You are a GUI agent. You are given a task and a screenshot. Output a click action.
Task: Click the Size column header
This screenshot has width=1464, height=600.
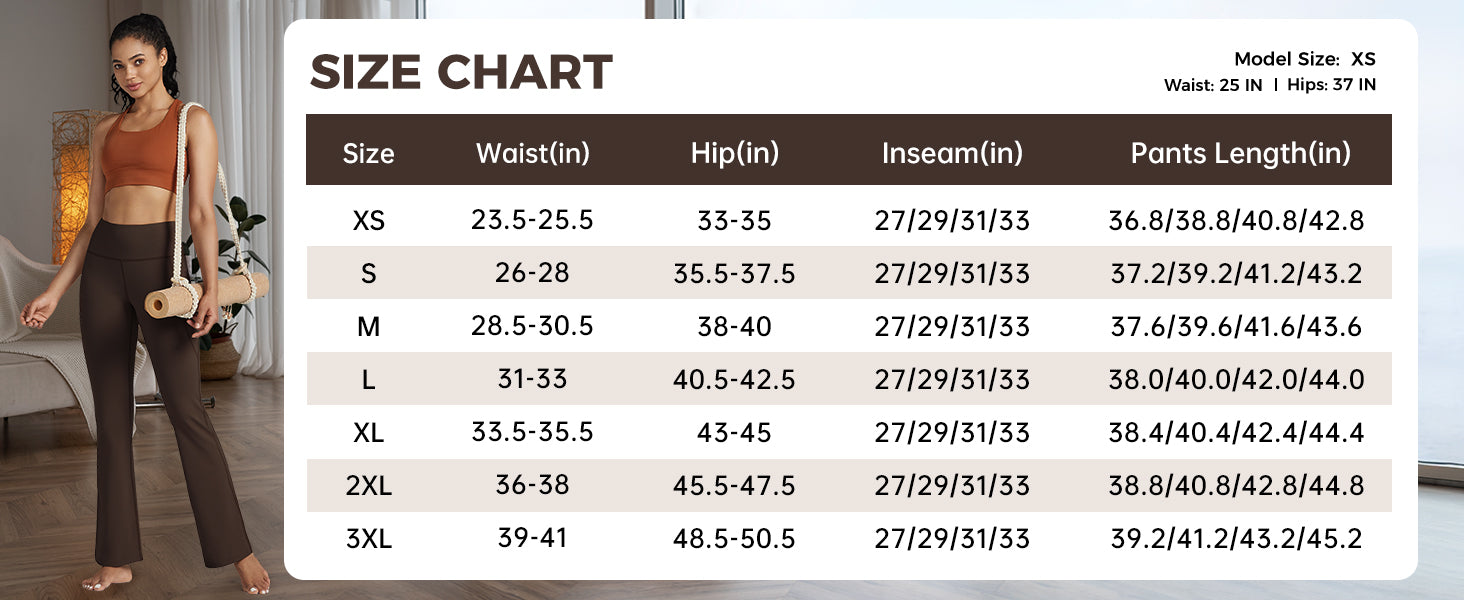point(368,154)
